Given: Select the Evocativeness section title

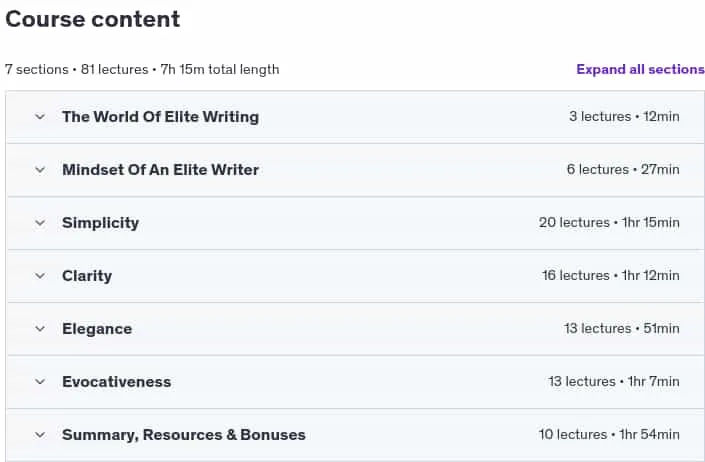Looking at the screenshot, I should tap(116, 382).
